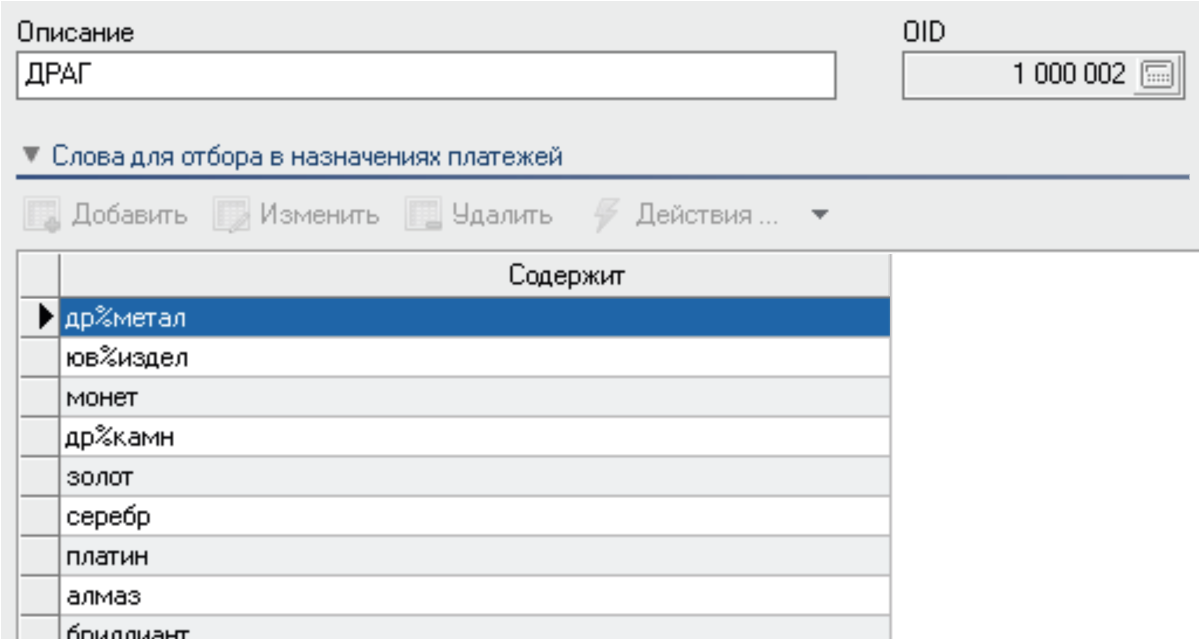Open the toolbar dropdown arrow after Действия

click(818, 216)
